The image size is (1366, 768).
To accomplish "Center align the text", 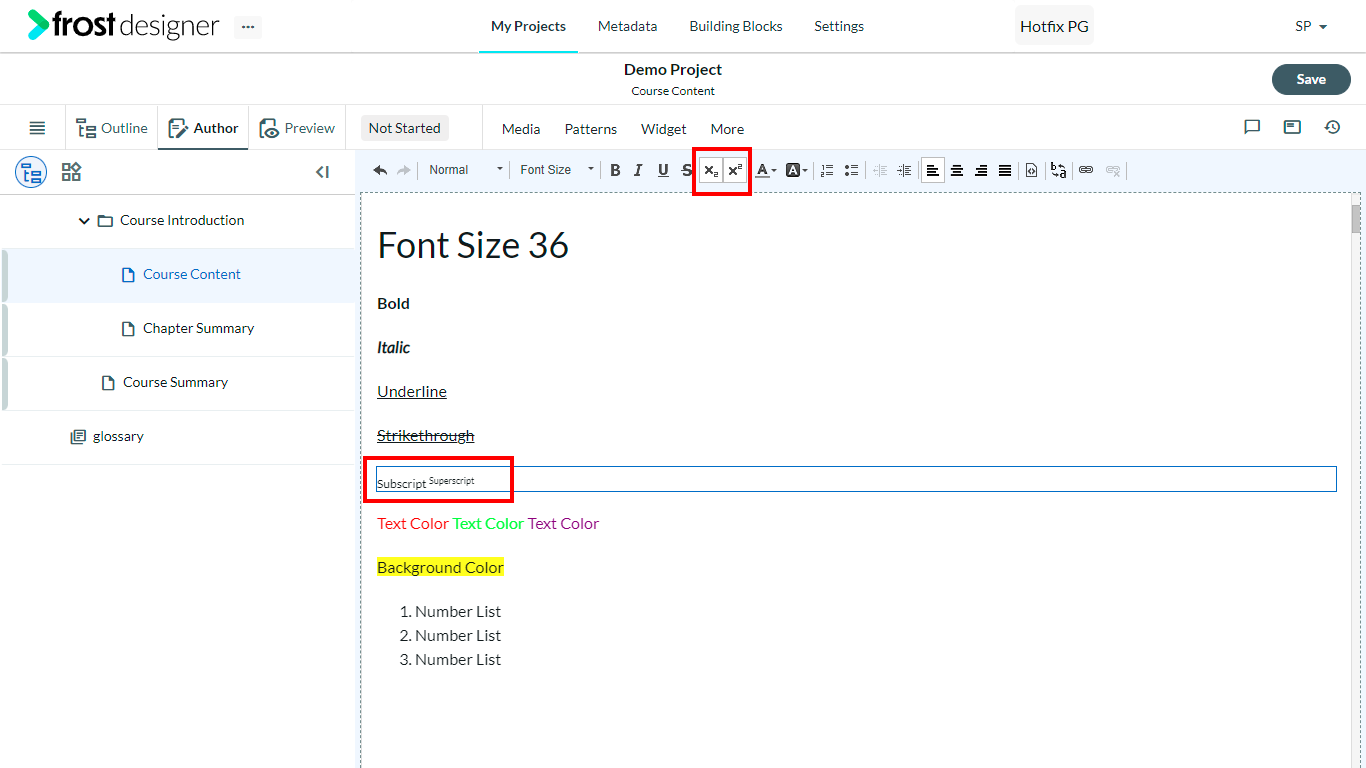I will (x=957, y=170).
